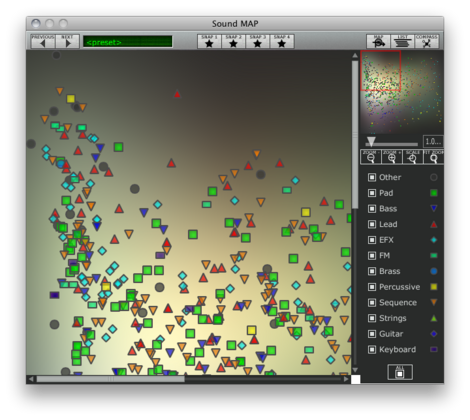Viewport: 470px width, 420px height.
Task: Toggle the Lead category checkbox
Action: tap(372, 224)
